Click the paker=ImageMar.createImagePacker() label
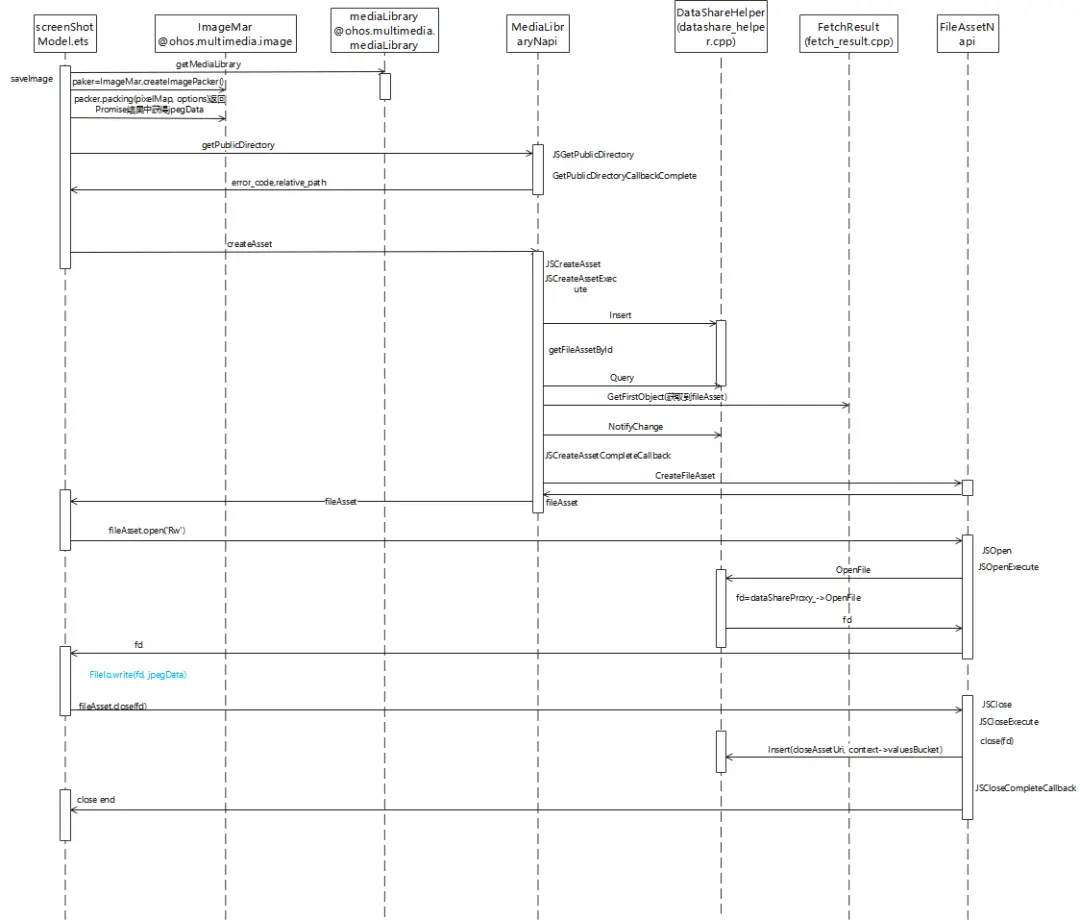 148,81
